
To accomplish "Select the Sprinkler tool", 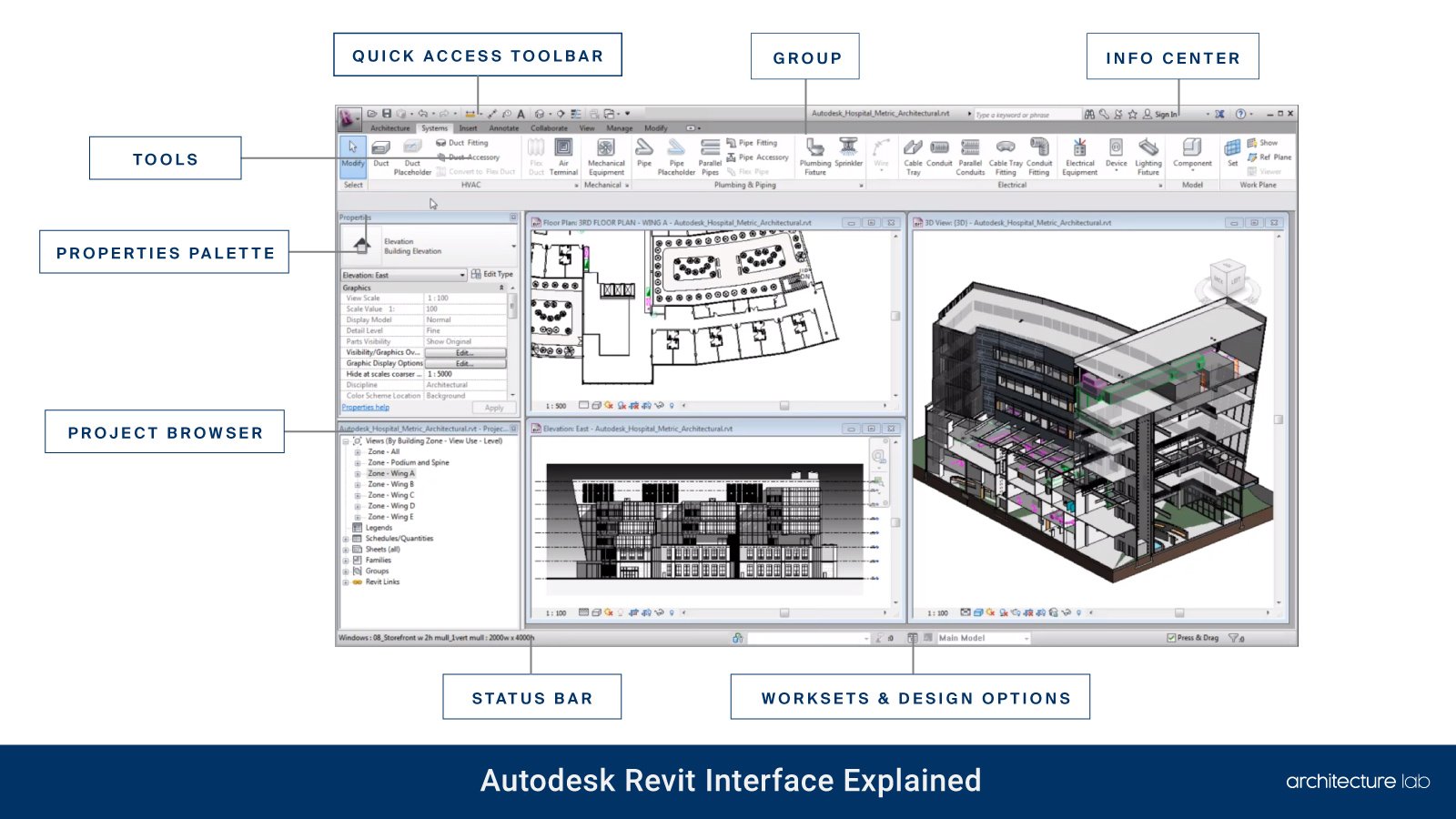I will (x=848, y=153).
